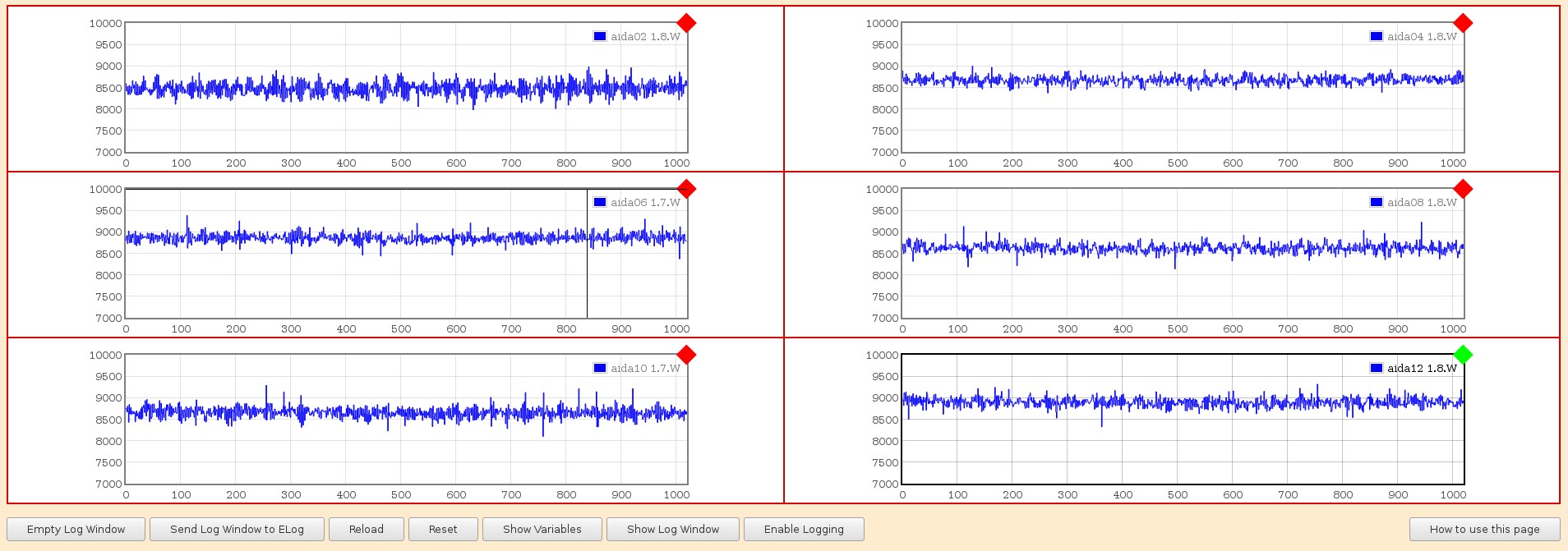The image size is (1568, 551).
Task: Empty the log window
Action: coord(76,529)
